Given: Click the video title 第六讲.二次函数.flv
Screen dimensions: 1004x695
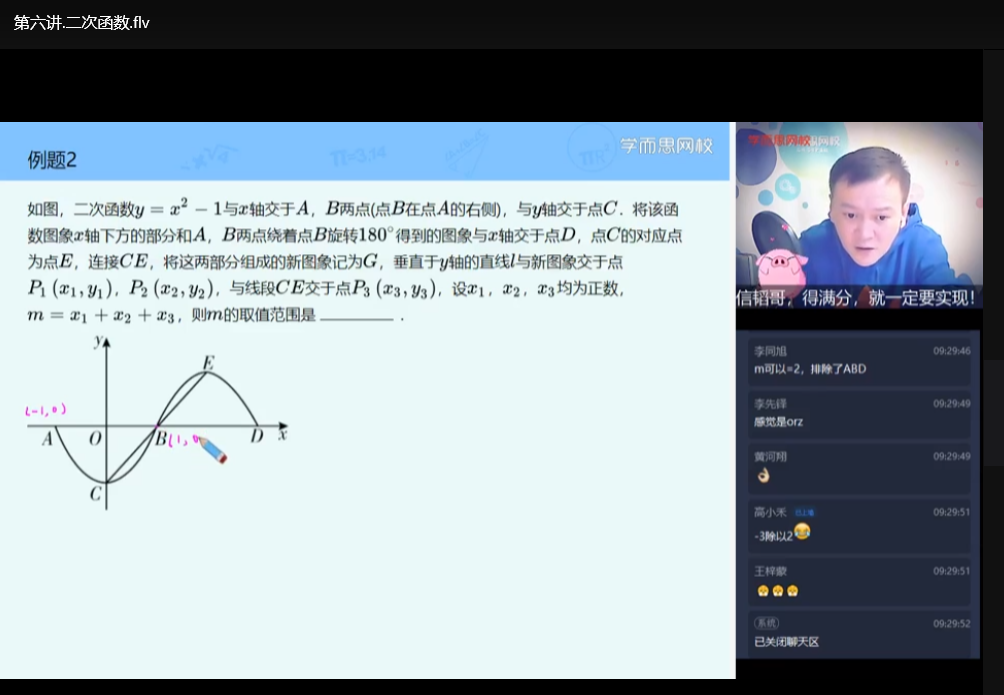Looking at the screenshot, I should click(x=81, y=23).
